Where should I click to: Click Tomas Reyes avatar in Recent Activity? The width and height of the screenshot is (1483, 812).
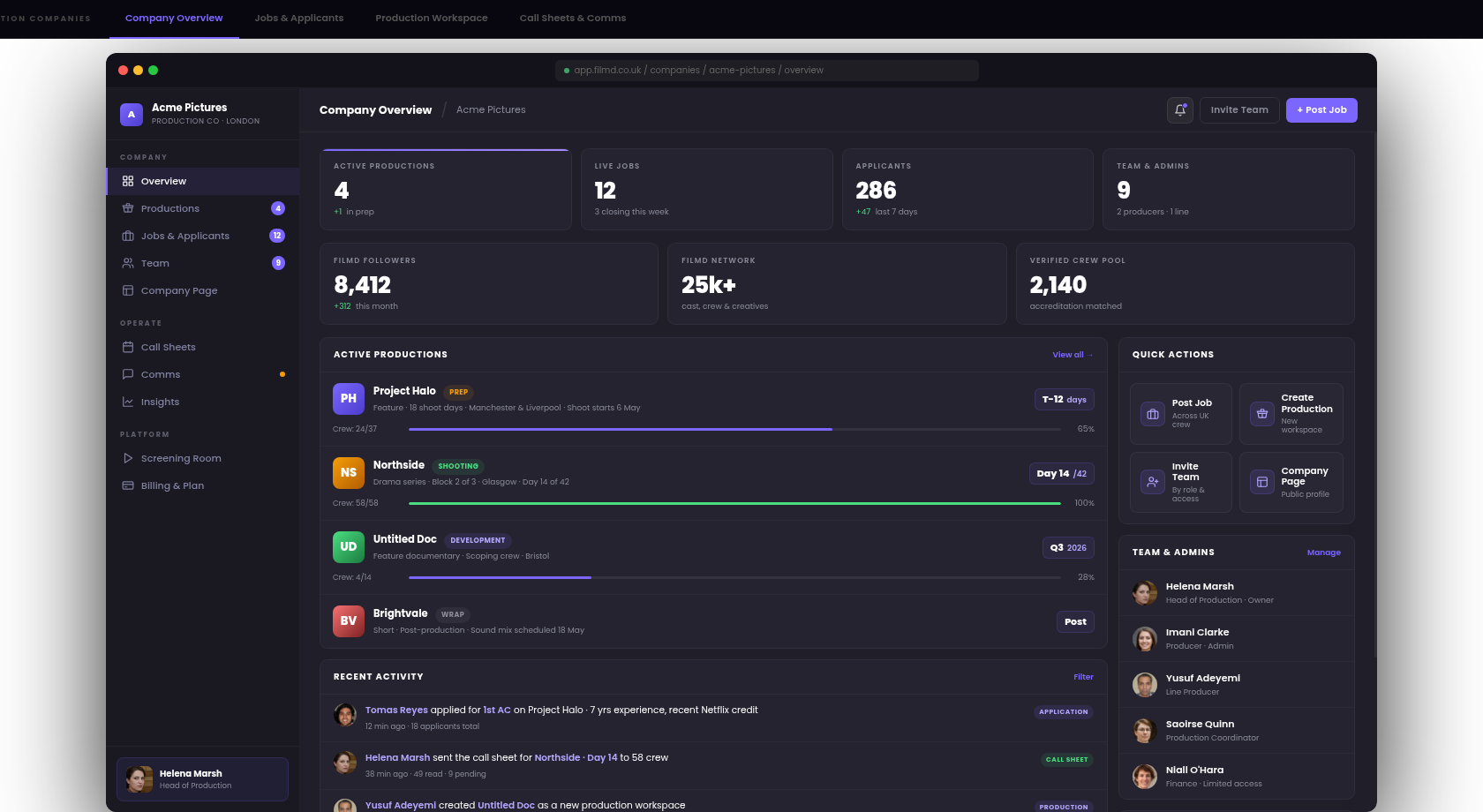click(x=345, y=715)
